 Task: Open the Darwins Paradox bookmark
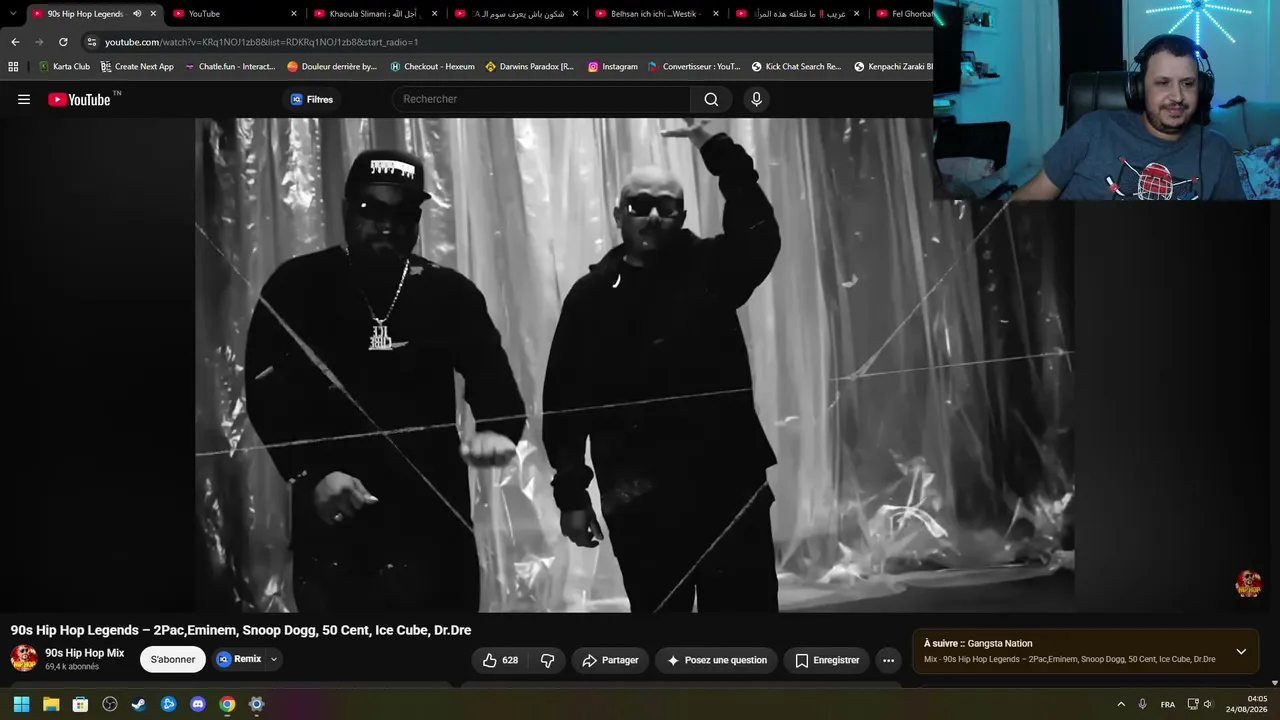[x=530, y=67]
